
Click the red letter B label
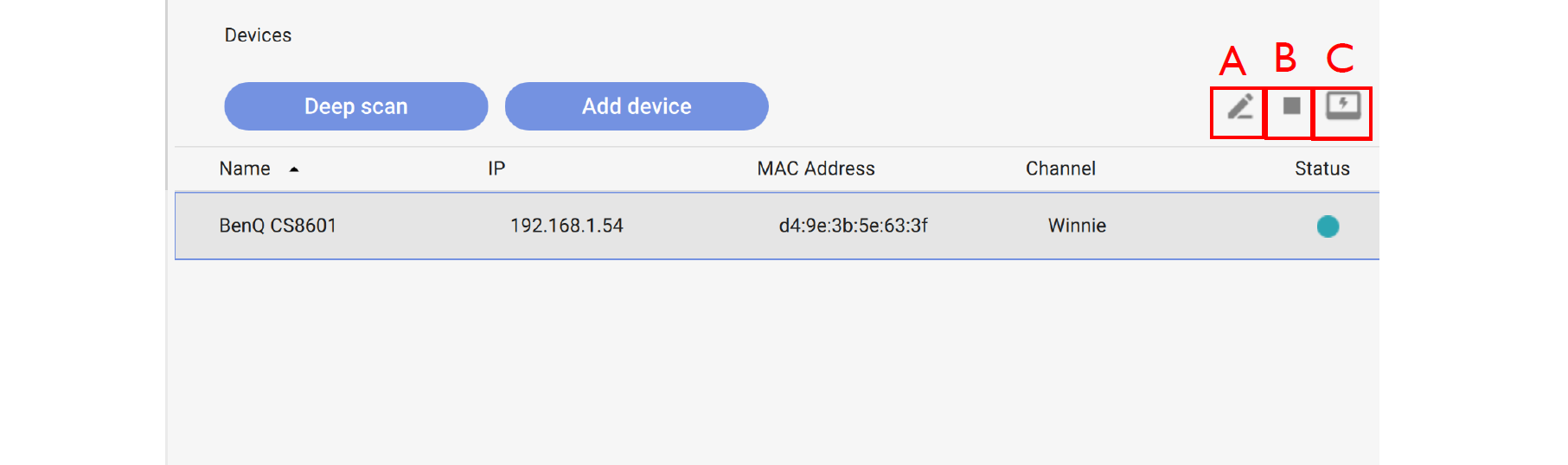tap(1285, 59)
